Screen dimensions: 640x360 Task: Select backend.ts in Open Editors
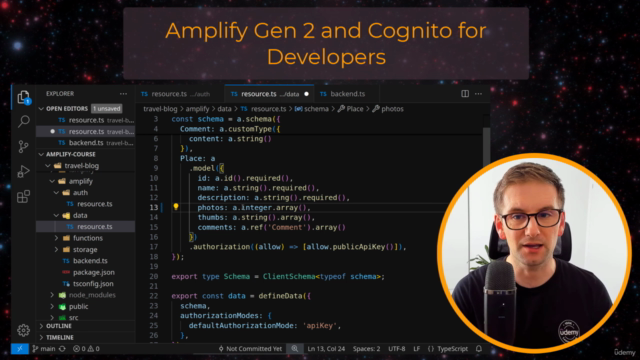coord(85,143)
